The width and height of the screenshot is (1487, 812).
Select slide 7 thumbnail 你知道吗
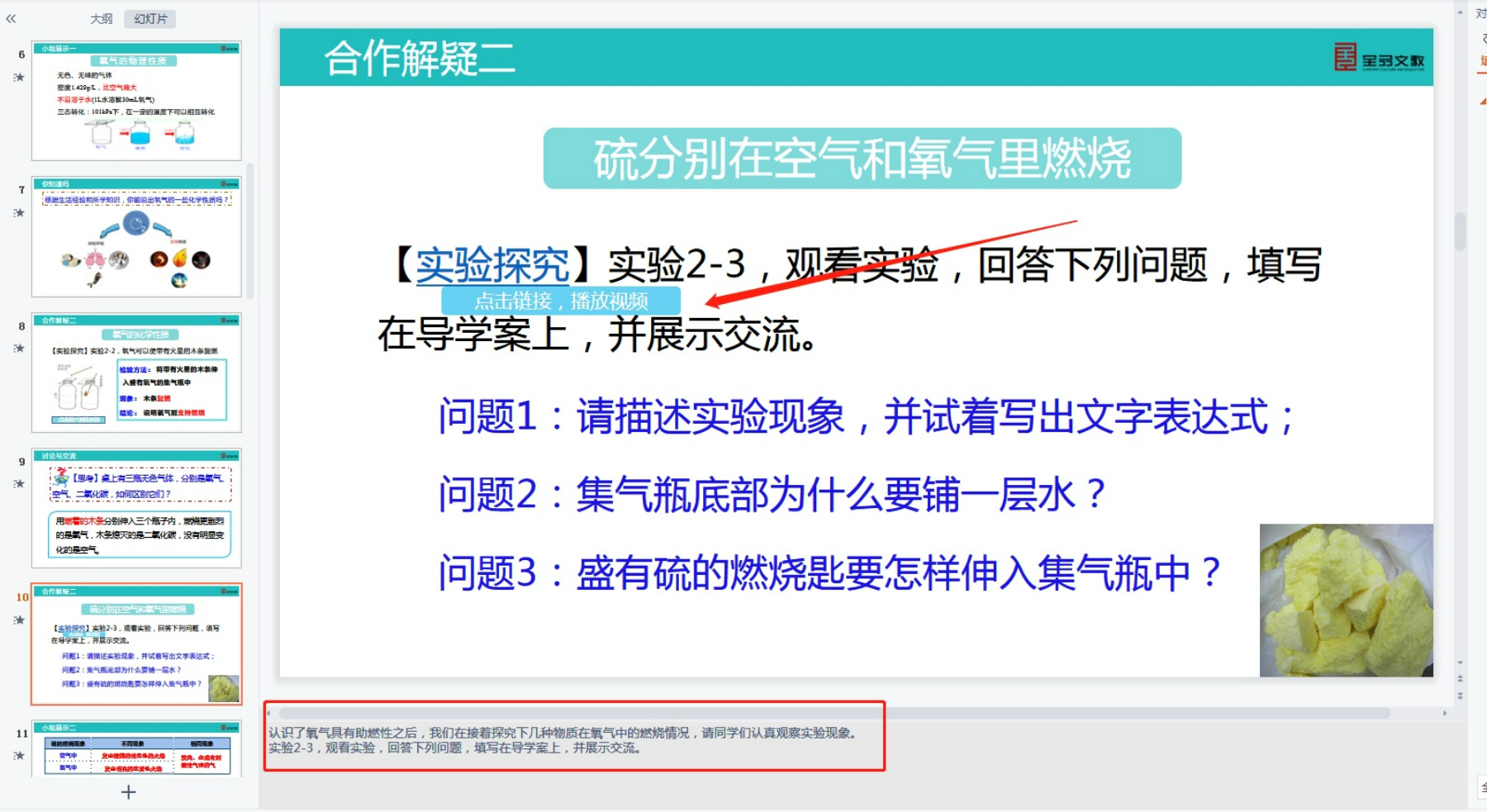(136, 236)
